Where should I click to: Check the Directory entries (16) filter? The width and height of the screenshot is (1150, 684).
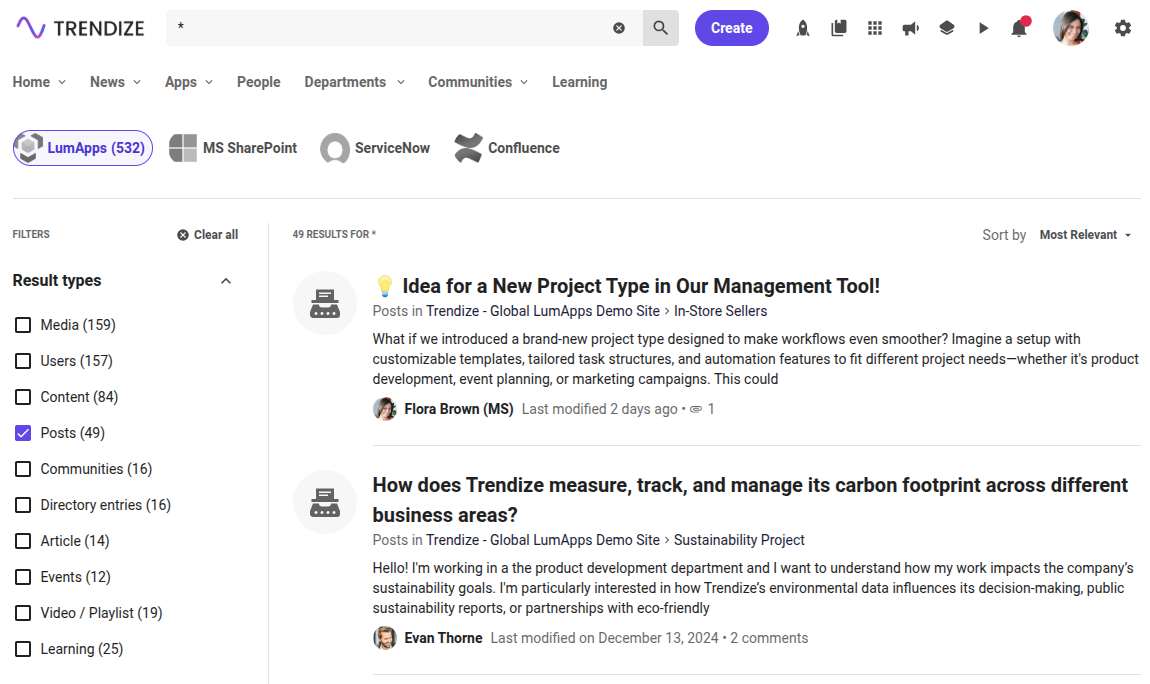click(23, 504)
